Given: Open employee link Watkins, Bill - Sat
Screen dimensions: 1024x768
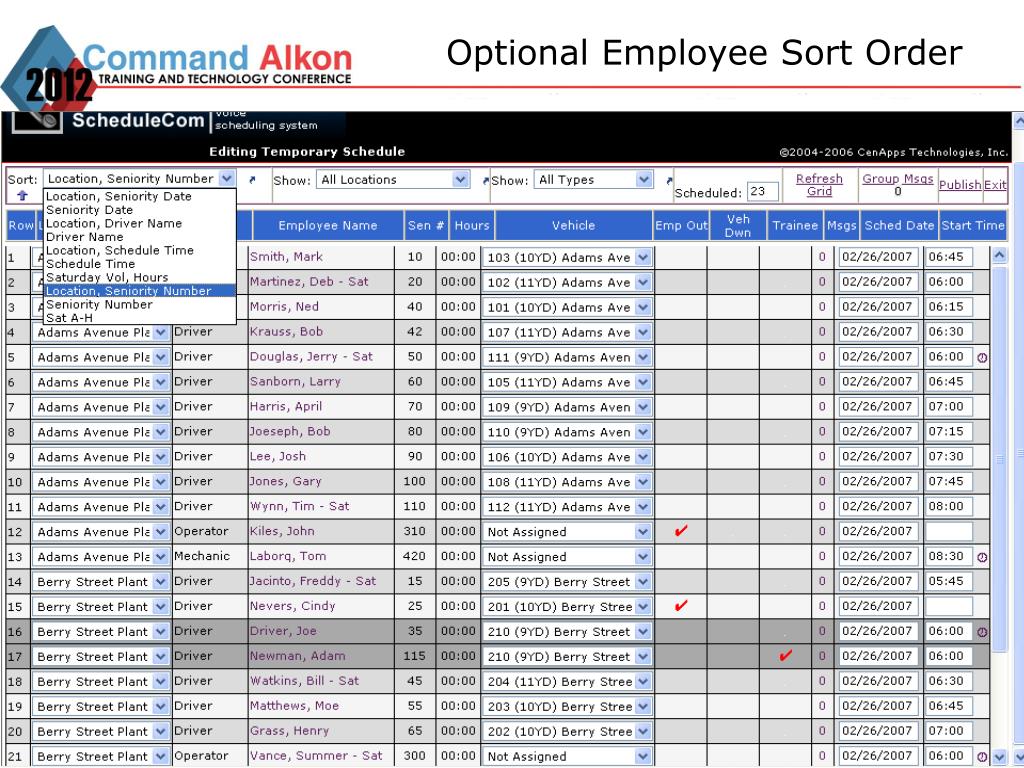Looking at the screenshot, I should click(304, 680).
